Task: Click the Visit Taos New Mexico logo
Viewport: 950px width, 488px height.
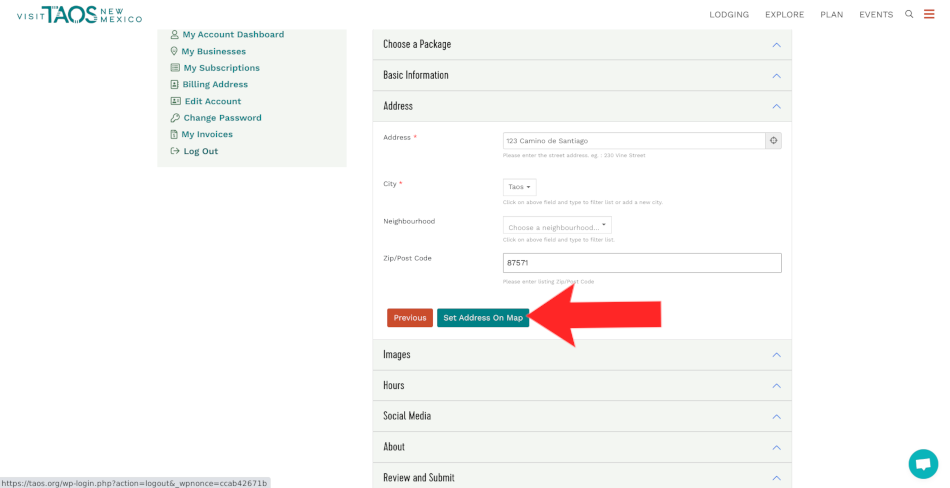Action: tap(79, 14)
